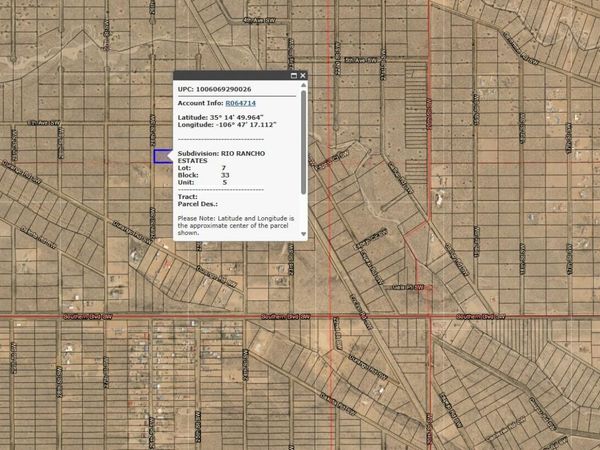Select the blue highlighted parcel on map
The image size is (600, 450).
[x=163, y=157]
